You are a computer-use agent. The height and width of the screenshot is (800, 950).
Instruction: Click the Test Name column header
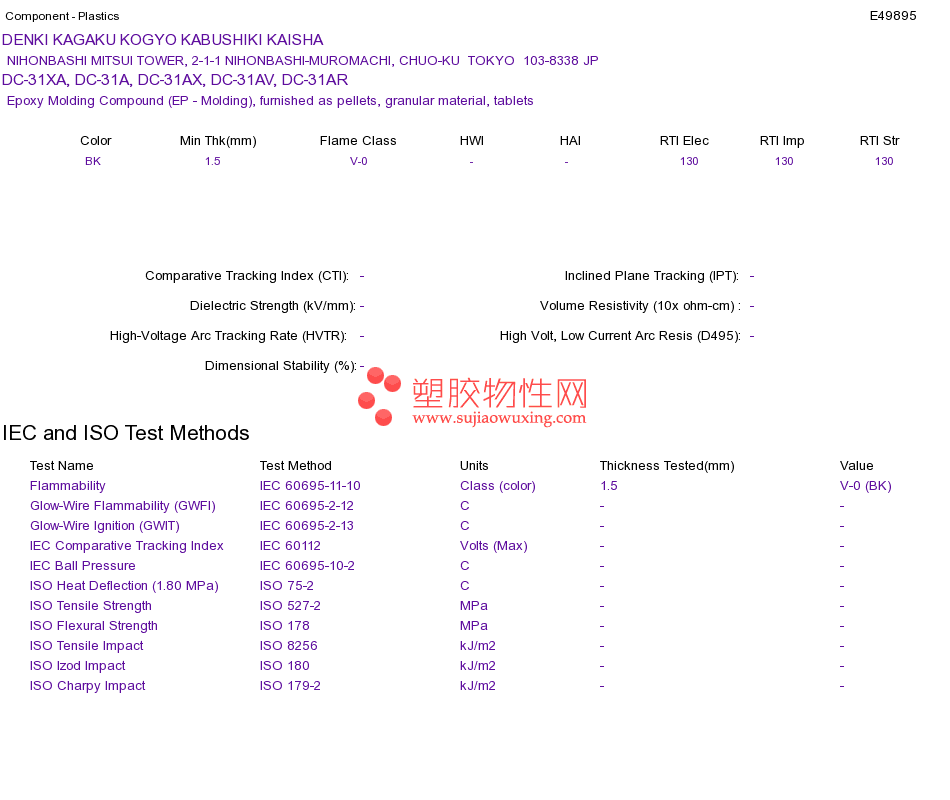click(62, 465)
